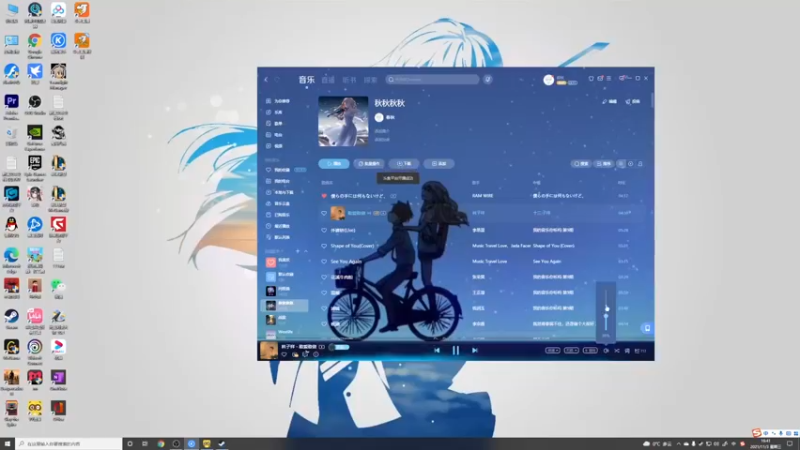
Task: Favorite the now playing song heart
Action: pyautogui.click(x=284, y=355)
